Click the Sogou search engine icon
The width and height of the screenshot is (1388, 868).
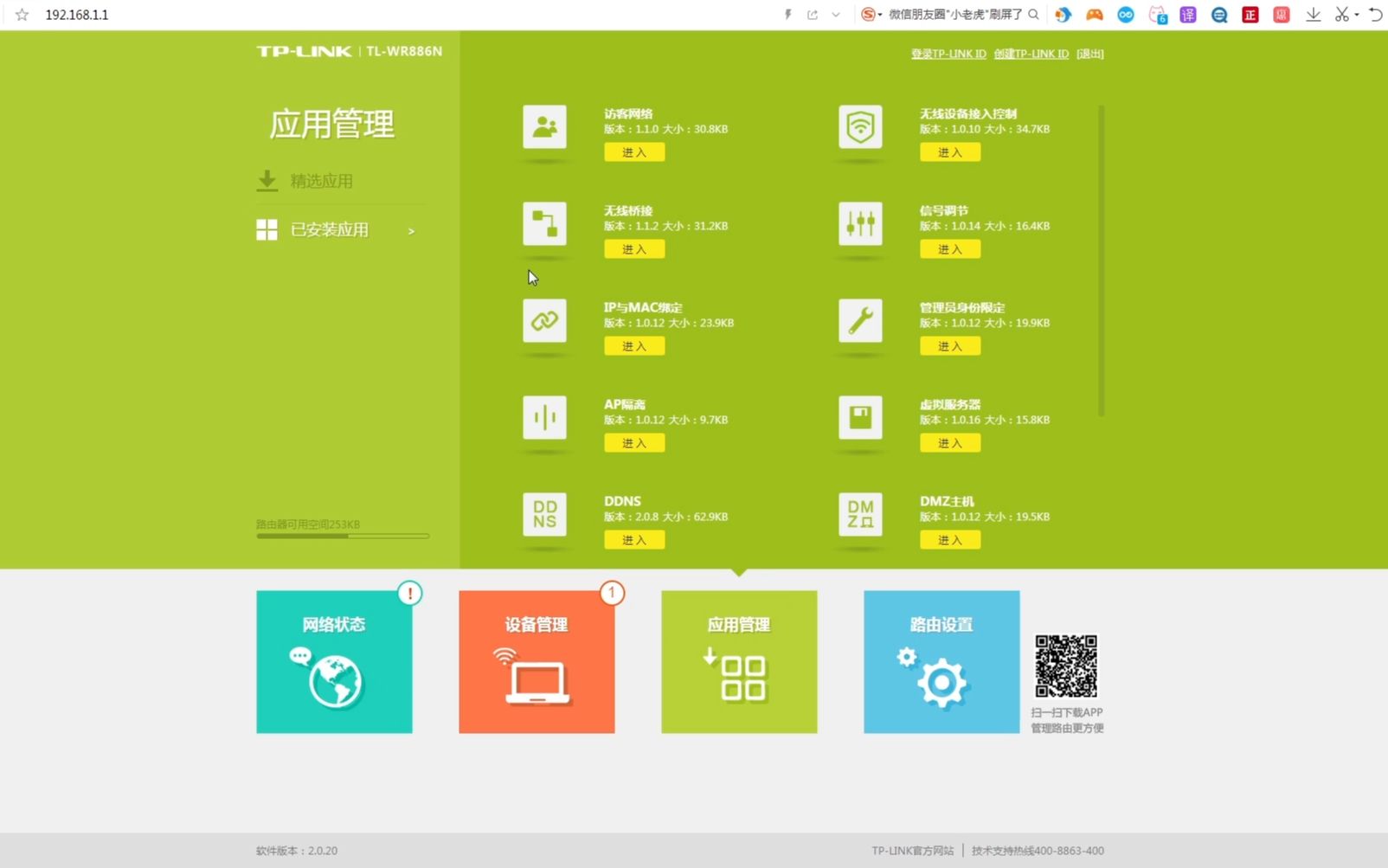pyautogui.click(x=868, y=15)
